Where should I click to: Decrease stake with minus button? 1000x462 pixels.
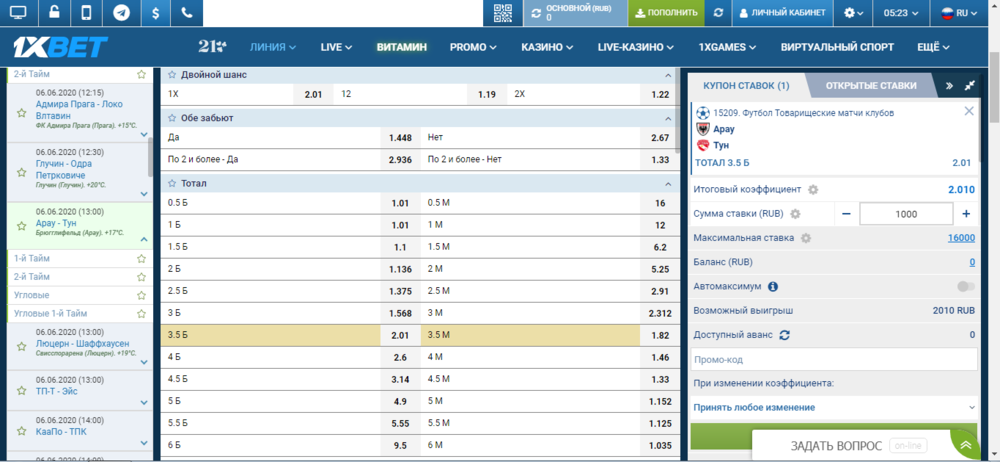tap(846, 214)
